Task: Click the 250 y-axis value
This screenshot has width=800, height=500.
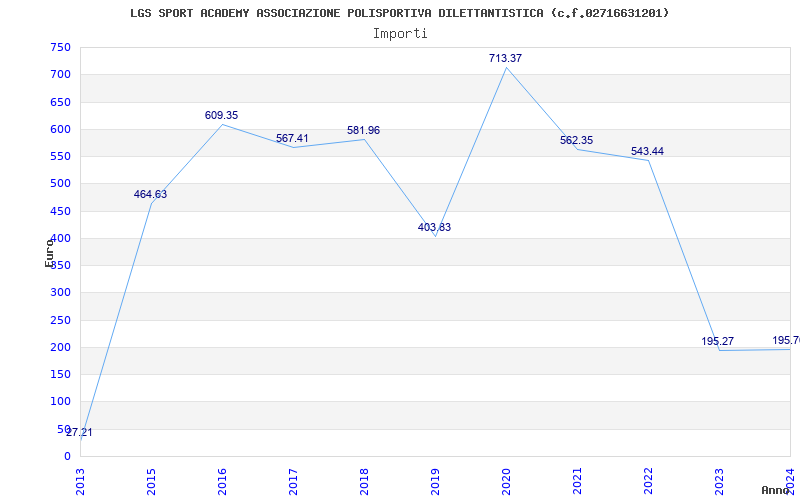Action: tap(60, 320)
